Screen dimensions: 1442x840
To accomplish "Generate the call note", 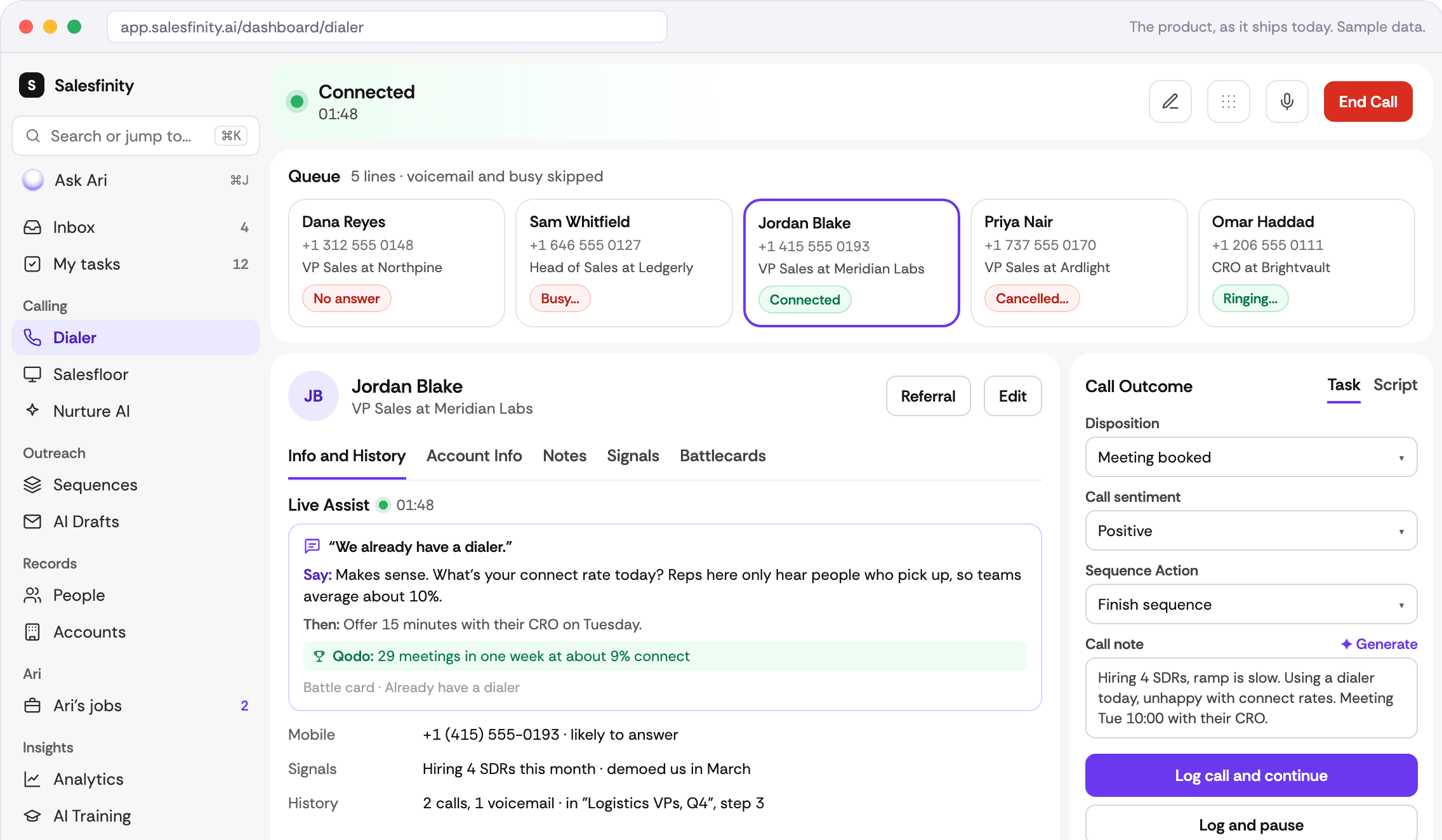I will (x=1379, y=644).
